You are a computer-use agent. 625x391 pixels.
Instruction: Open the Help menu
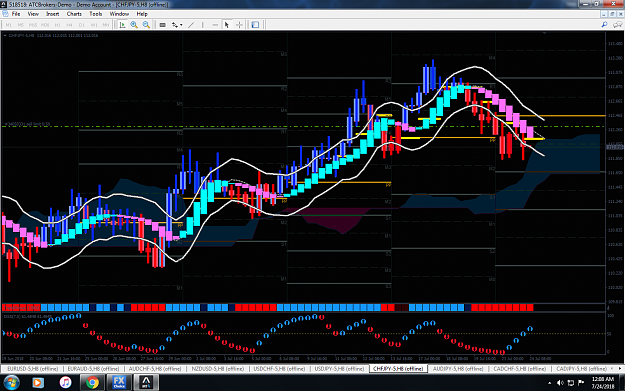[142, 14]
